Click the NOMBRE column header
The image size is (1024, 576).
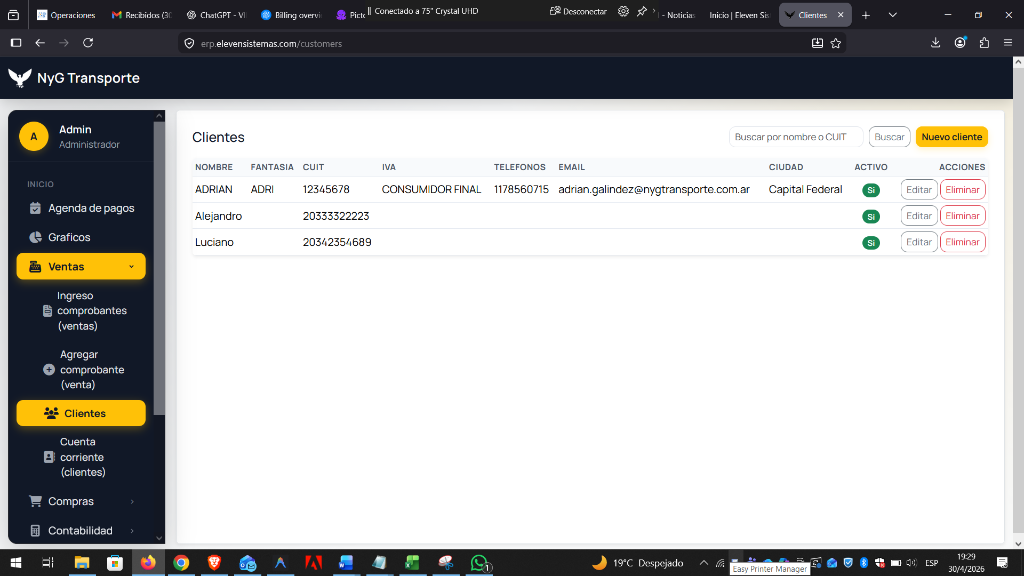(x=214, y=167)
